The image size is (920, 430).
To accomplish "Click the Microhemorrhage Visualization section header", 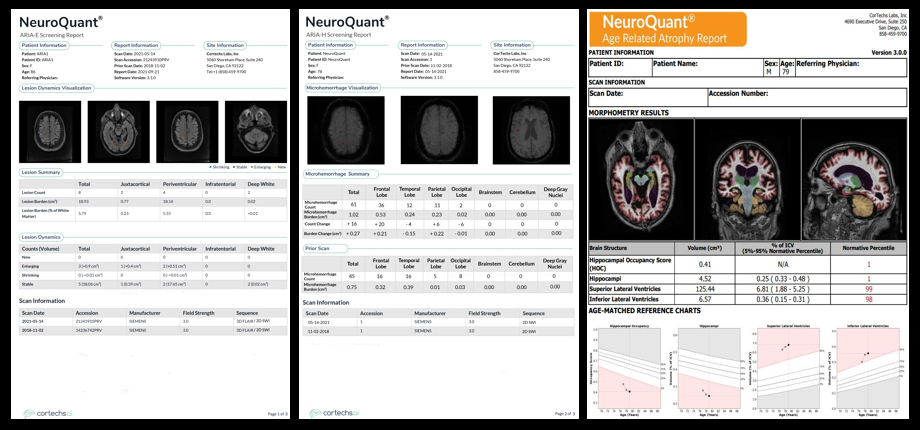I will coord(343,88).
